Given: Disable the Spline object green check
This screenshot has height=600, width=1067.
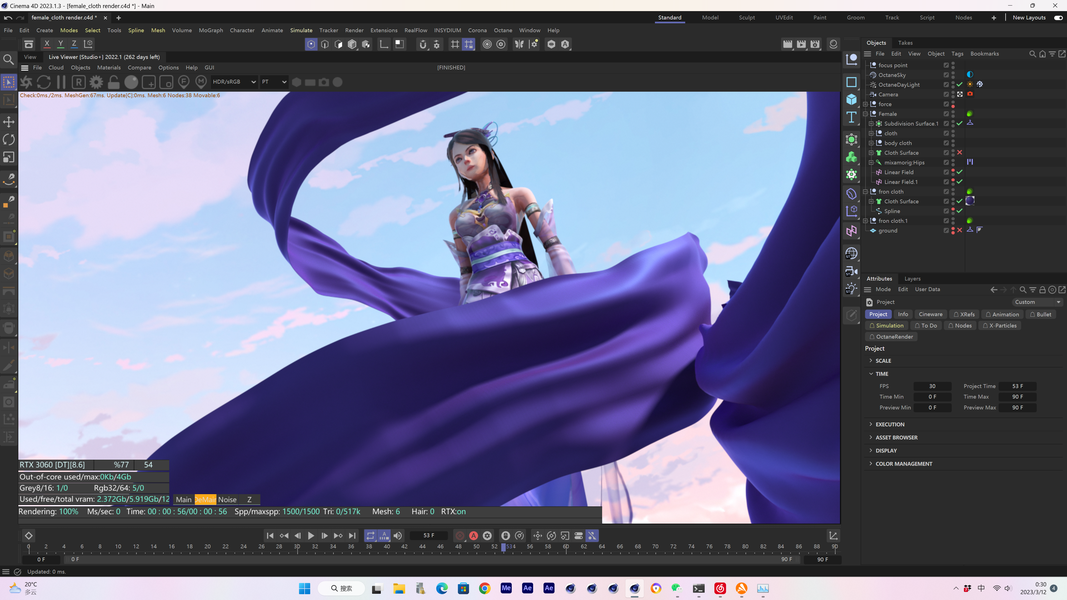Looking at the screenshot, I should click(959, 211).
